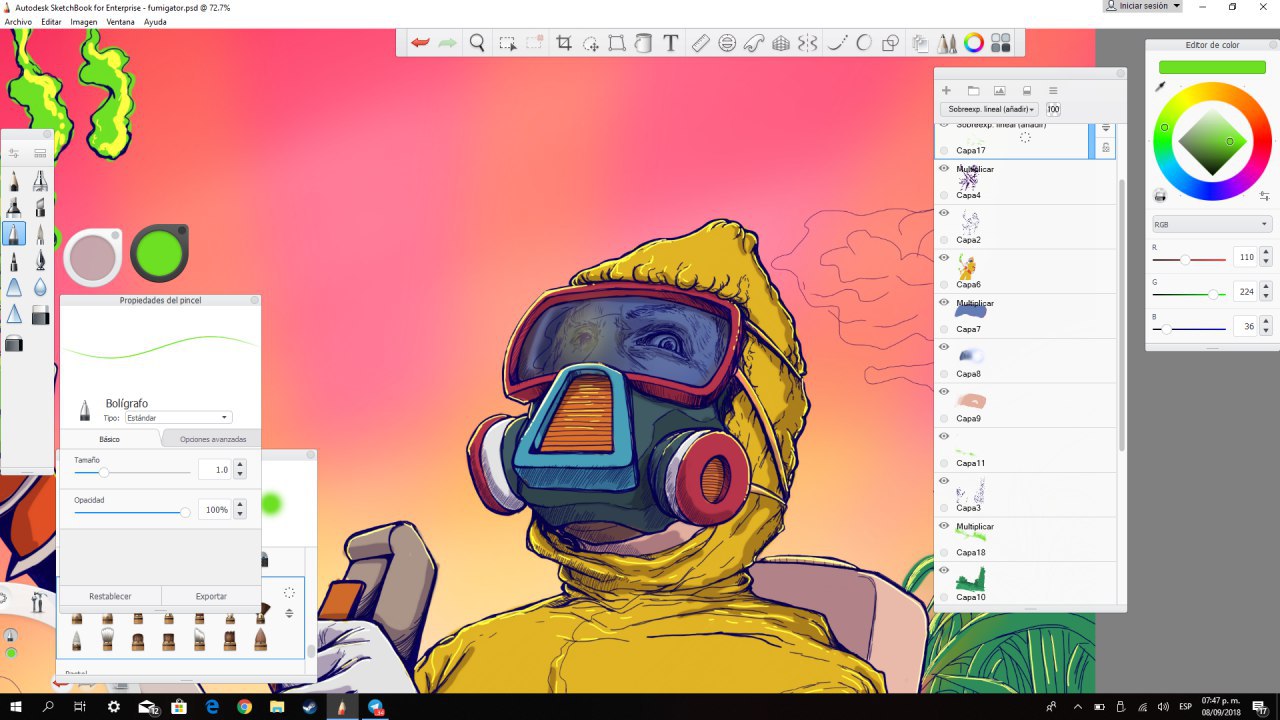
Task: Hide the Capa2 layer
Action: click(943, 213)
